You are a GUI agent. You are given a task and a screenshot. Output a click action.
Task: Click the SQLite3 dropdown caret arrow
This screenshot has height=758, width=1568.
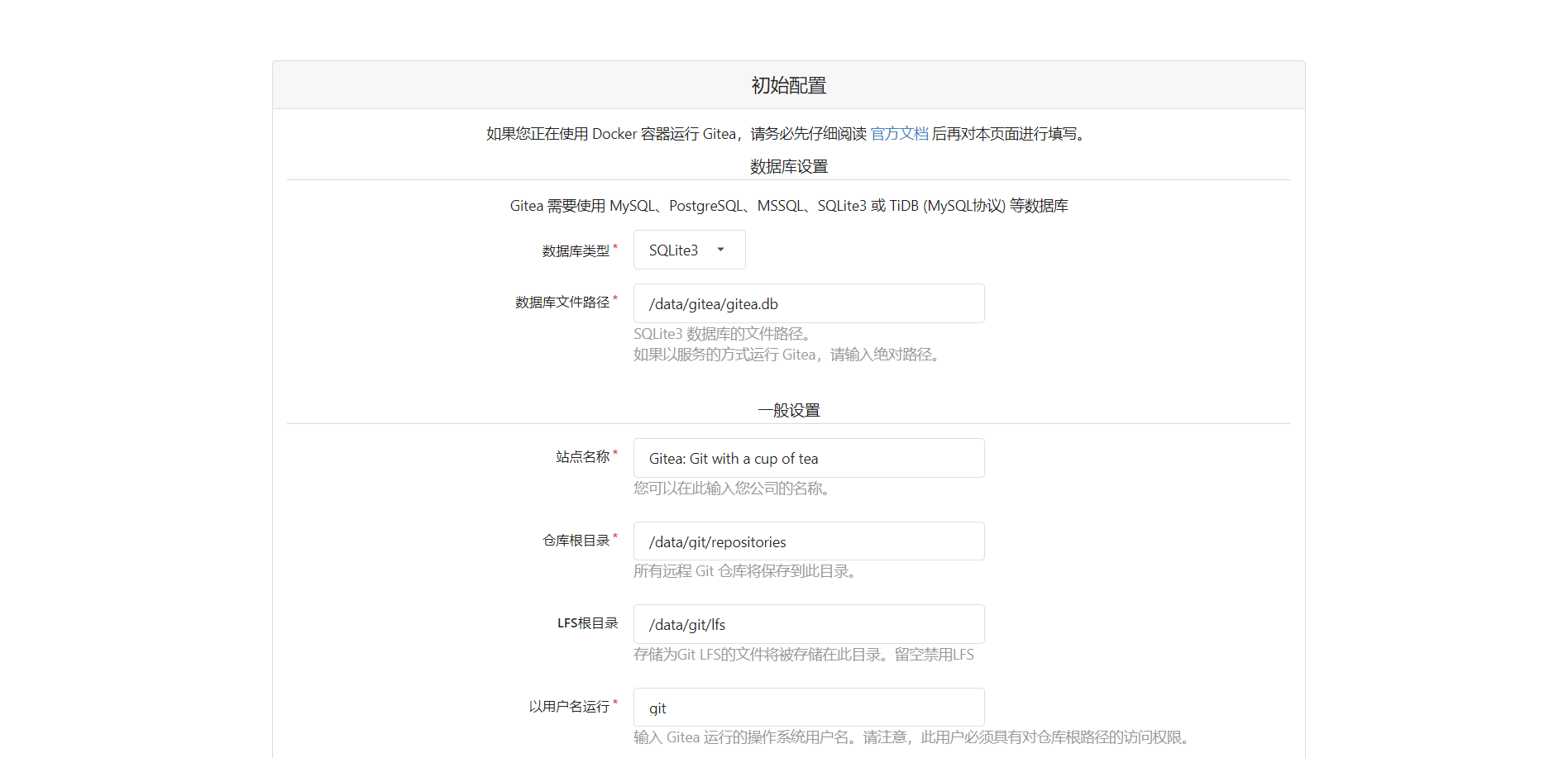720,250
